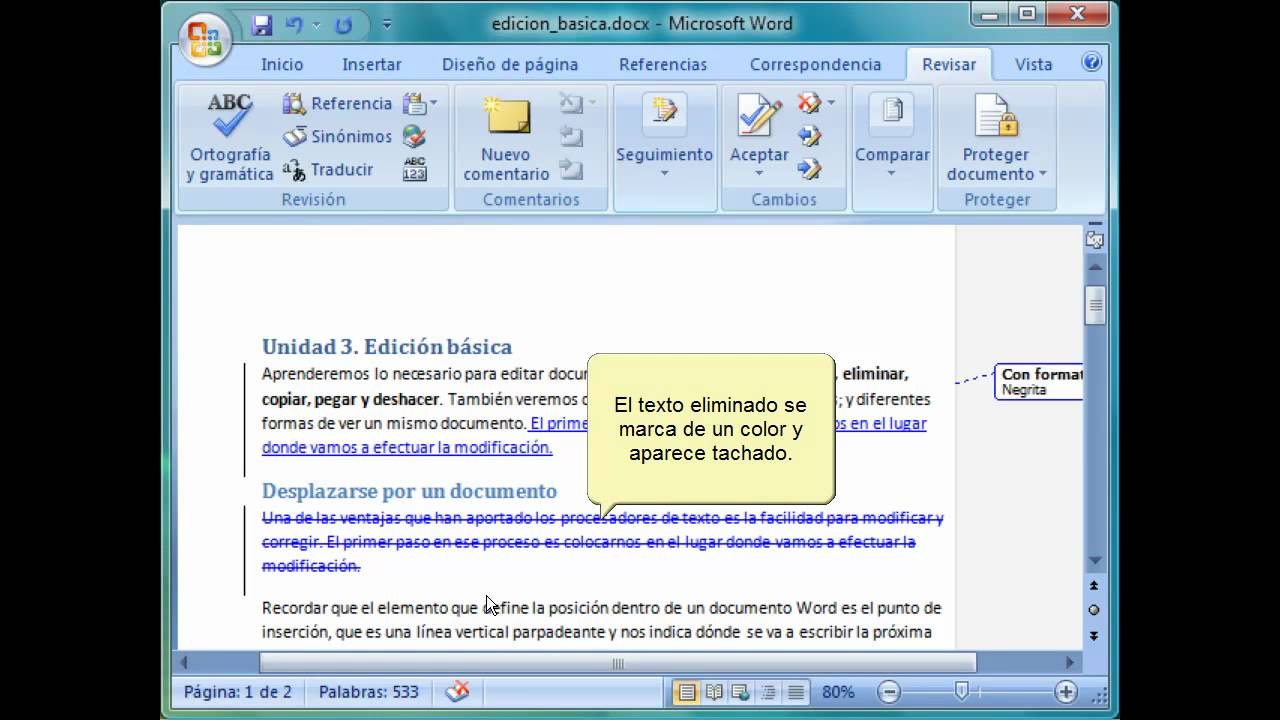Click the Página: 1 de 2 indicator
1280x720 pixels.
pos(238,692)
